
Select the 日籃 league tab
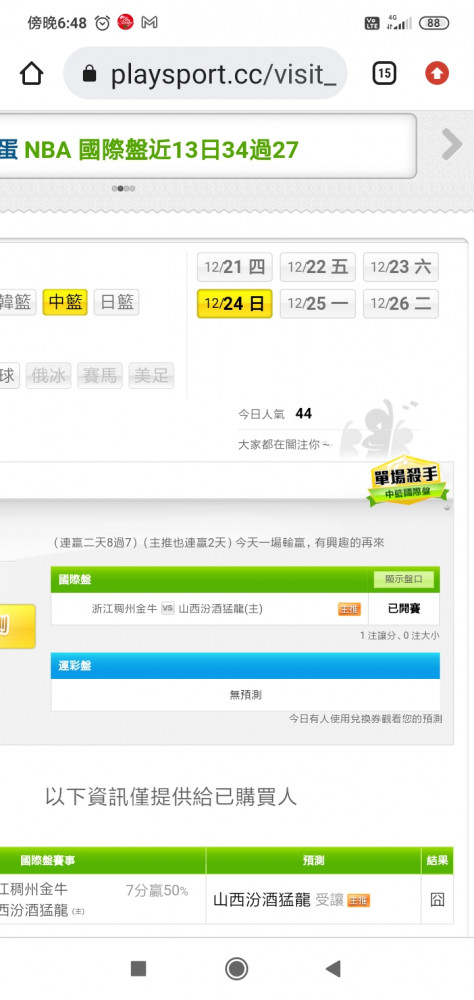coord(116,302)
